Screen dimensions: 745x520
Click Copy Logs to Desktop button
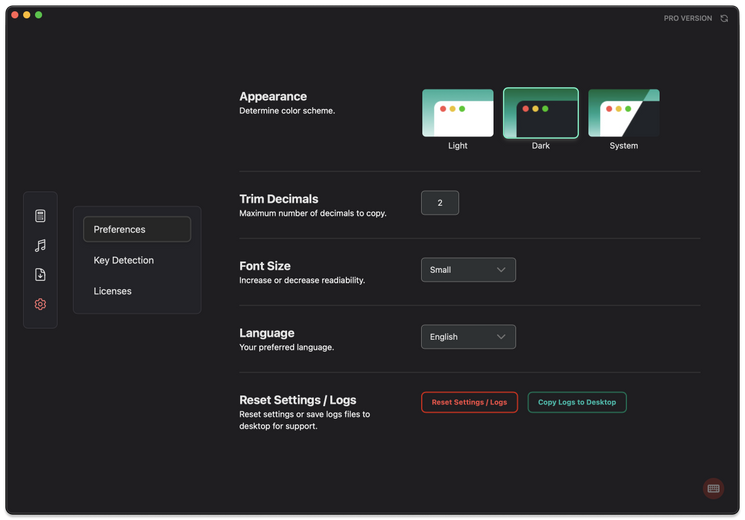(x=577, y=402)
